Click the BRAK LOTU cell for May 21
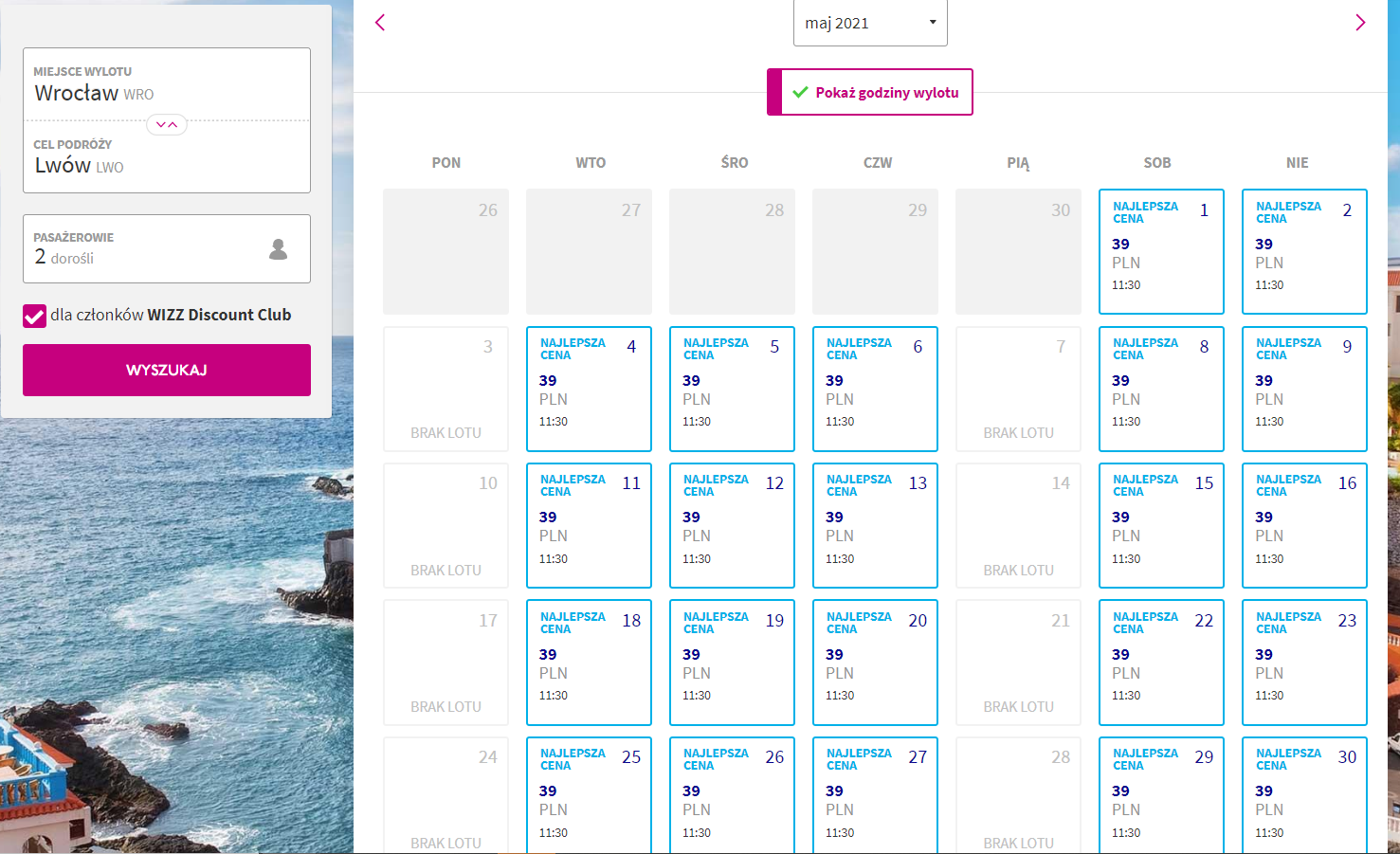Viewport: 1400px width, 854px height. coord(1018,663)
